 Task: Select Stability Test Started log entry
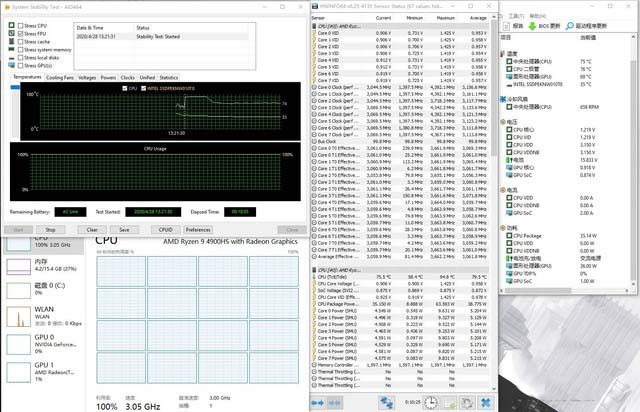[x=162, y=36]
